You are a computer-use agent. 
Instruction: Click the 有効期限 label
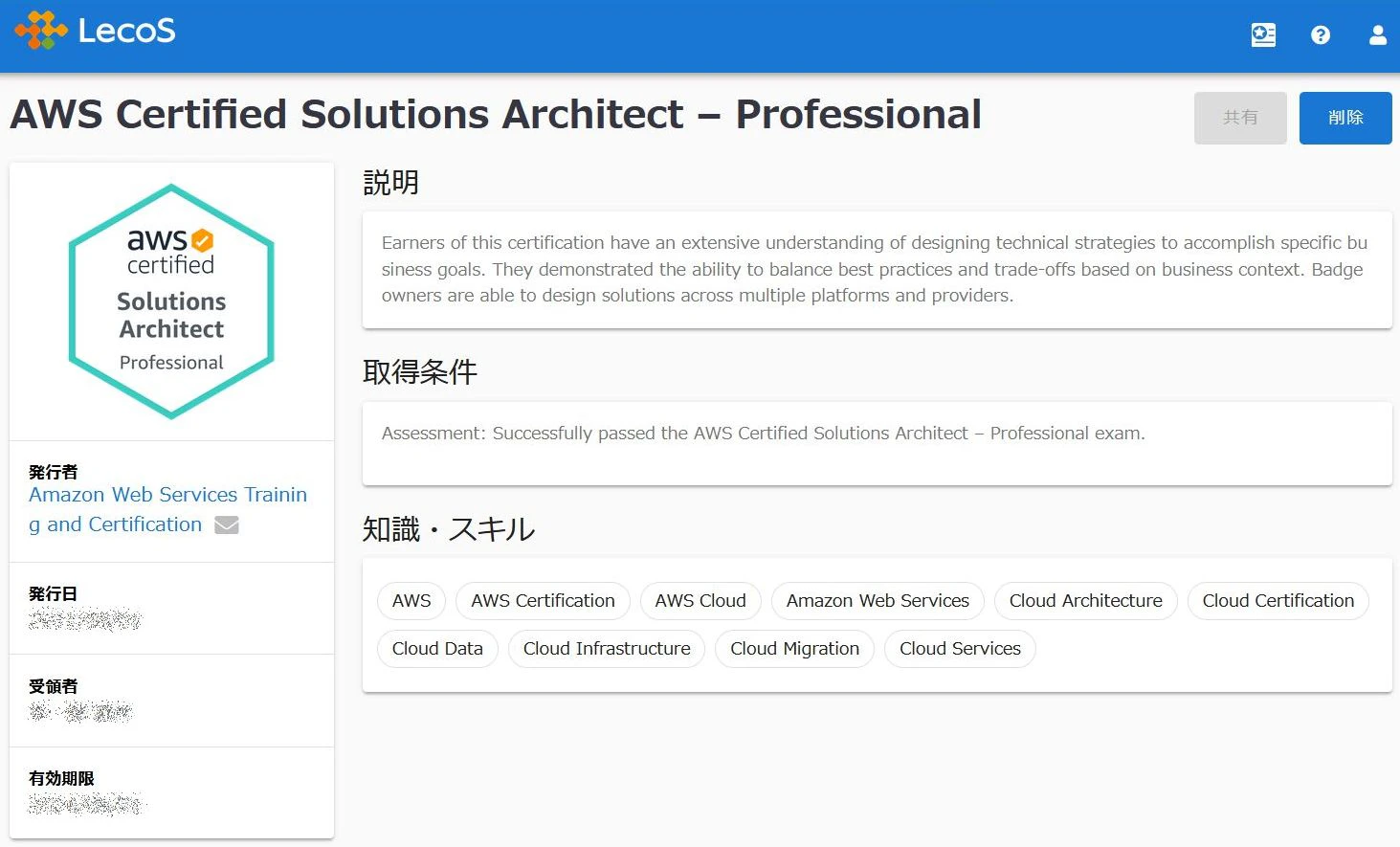pos(62,778)
